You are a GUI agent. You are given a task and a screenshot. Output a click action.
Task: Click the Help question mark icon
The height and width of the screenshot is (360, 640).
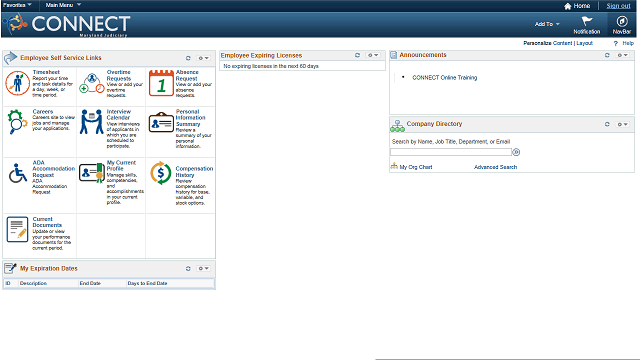616,43
